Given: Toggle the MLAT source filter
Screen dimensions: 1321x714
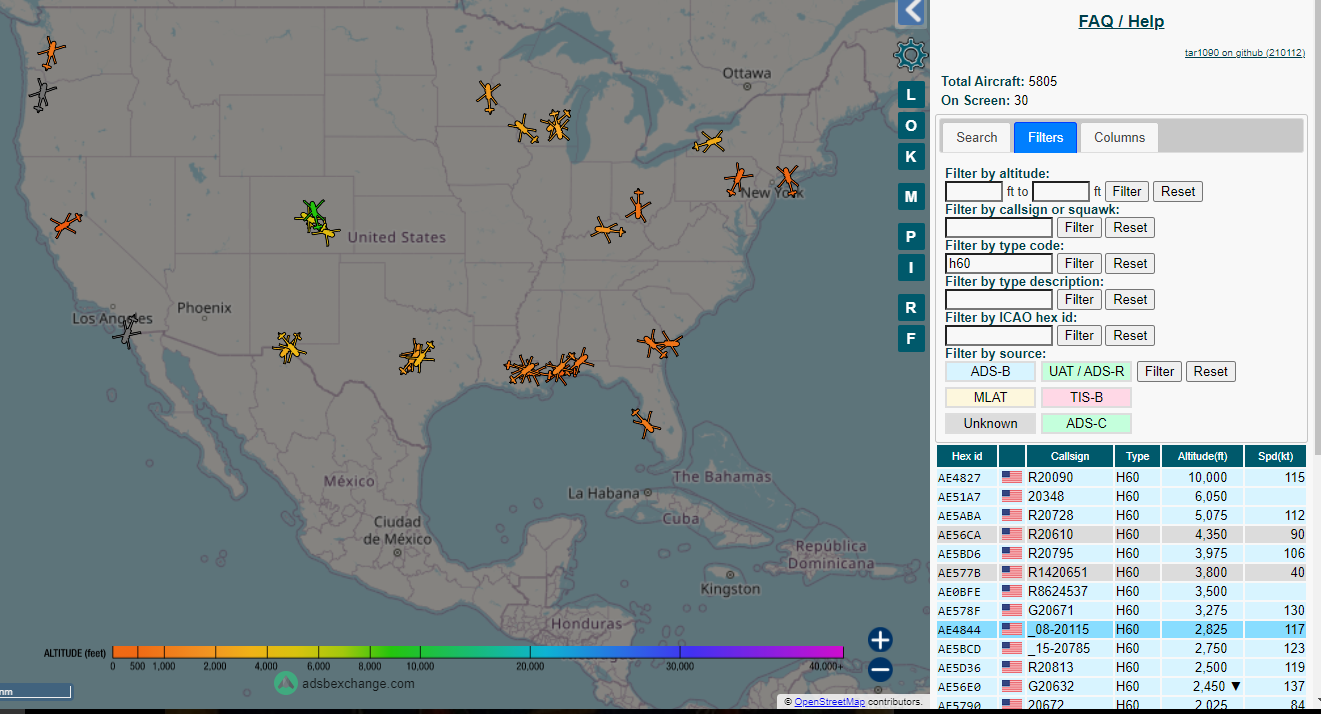Looking at the screenshot, I should pyautogui.click(x=990, y=398).
